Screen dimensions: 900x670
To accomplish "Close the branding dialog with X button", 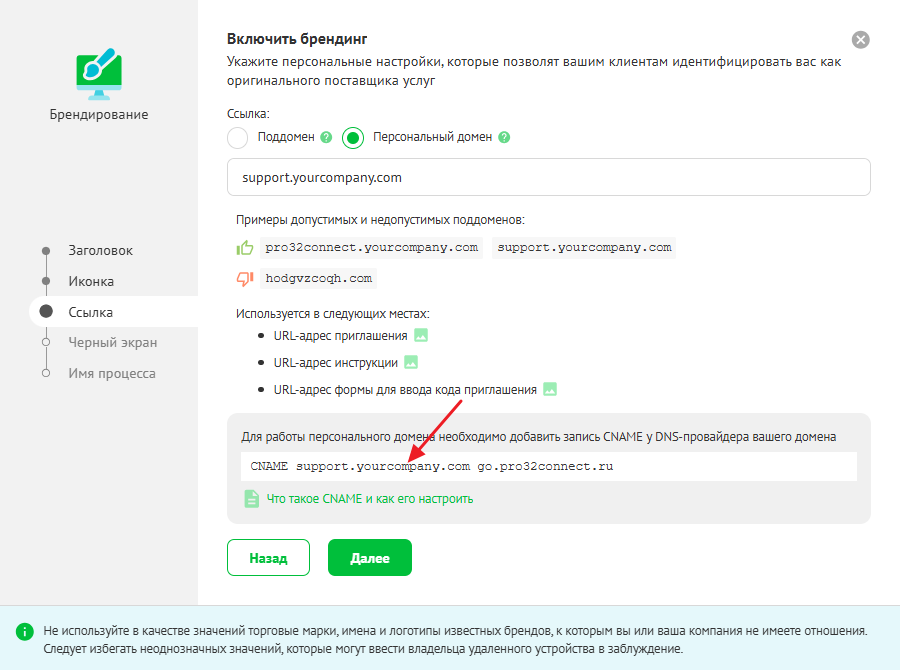I will coord(860,40).
